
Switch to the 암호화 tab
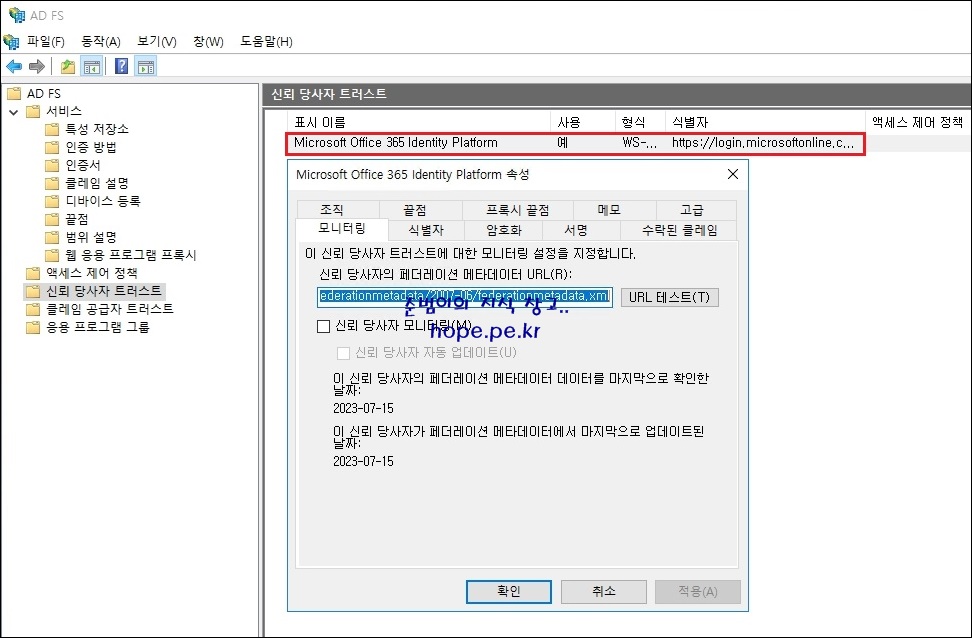[503, 230]
